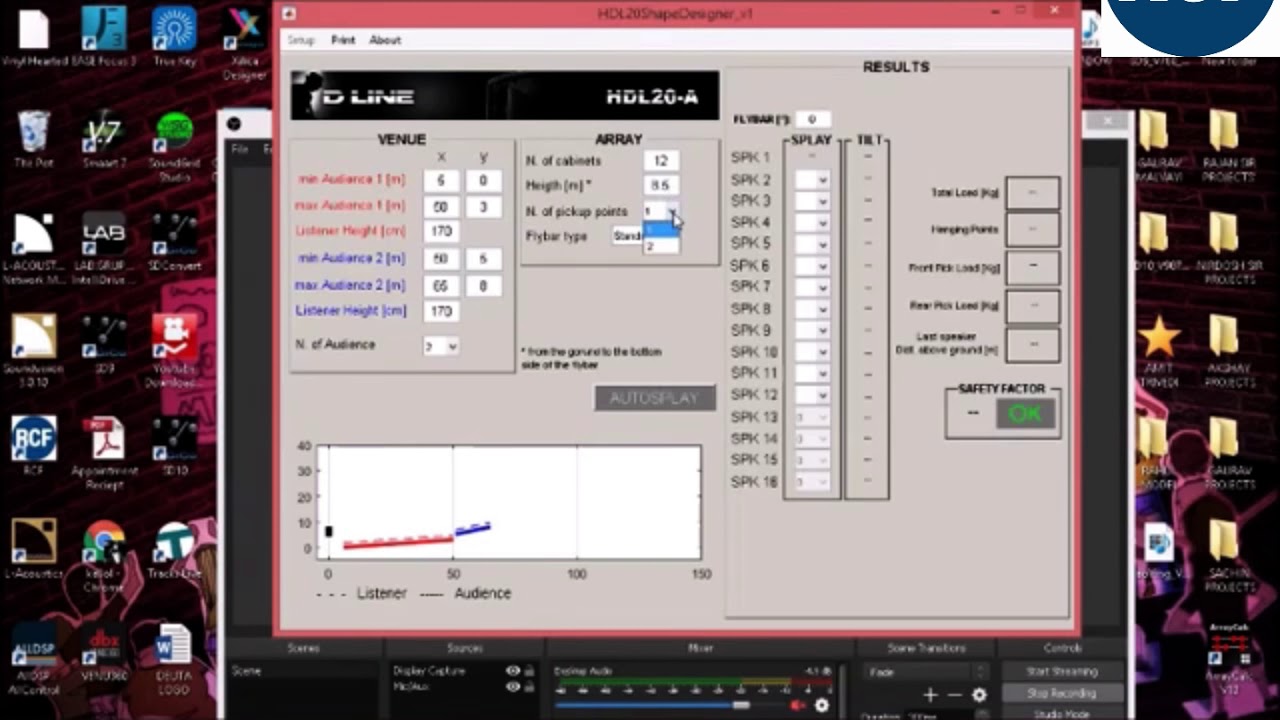Toggle lock on Display Capture source
This screenshot has height=720, width=1280.
529,671
